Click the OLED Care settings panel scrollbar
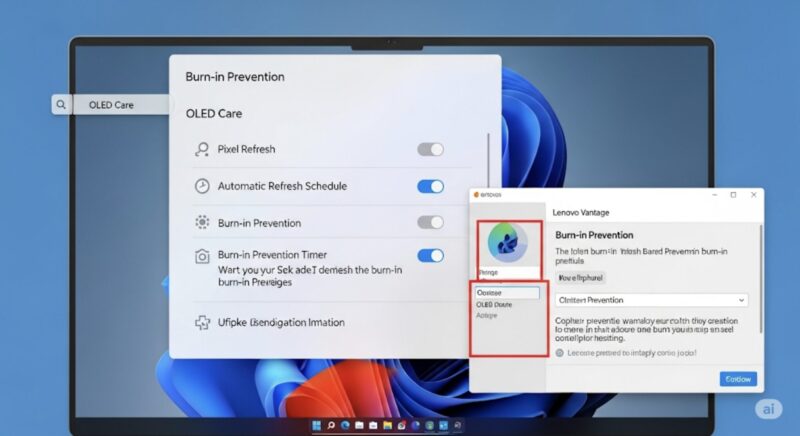 coord(488,161)
